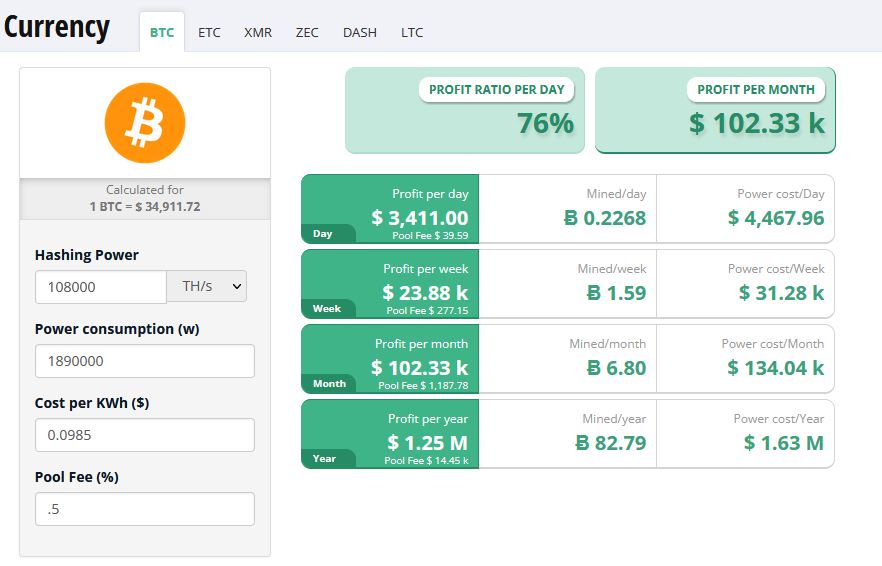
Task: Select the ZEC currency tab
Action: [307, 32]
